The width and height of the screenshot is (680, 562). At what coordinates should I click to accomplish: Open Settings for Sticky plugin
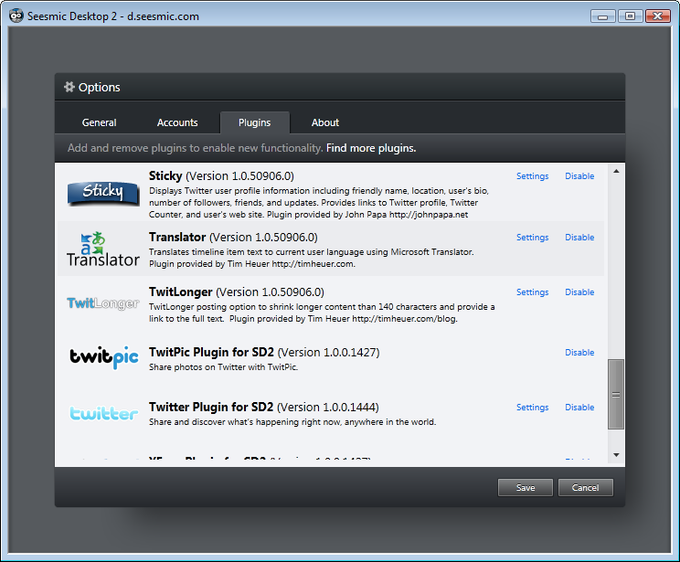533,176
